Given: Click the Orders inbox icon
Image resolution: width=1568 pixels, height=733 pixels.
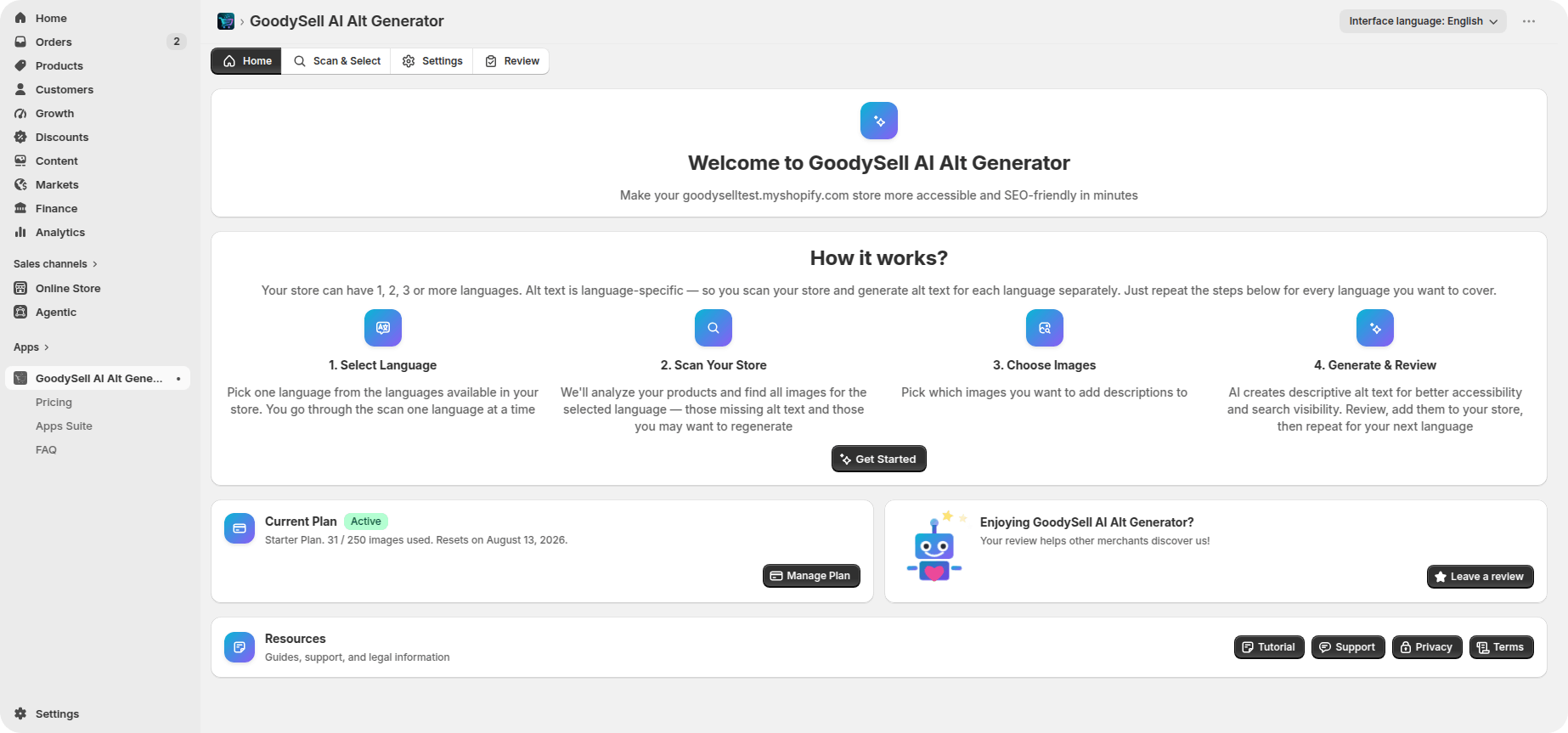Looking at the screenshot, I should tap(20, 42).
